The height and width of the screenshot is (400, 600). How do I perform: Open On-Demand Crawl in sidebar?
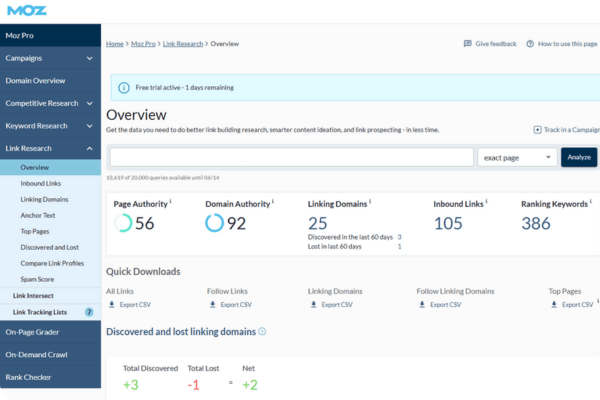[51, 354]
